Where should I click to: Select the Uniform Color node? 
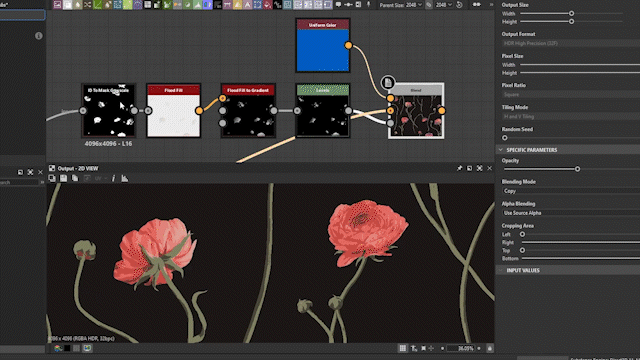[322, 45]
